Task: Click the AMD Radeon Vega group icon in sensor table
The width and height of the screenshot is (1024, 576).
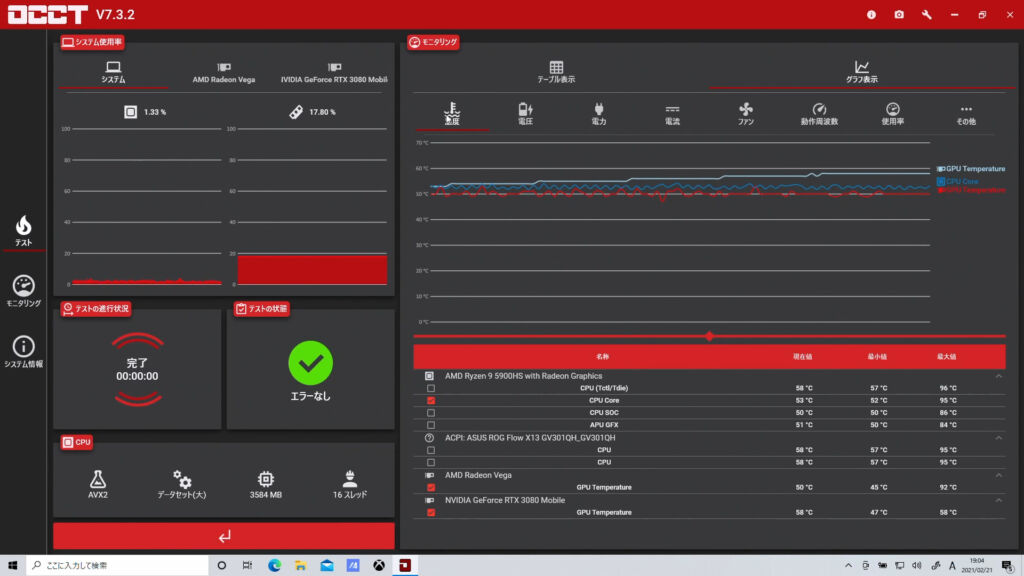Action: click(429, 475)
